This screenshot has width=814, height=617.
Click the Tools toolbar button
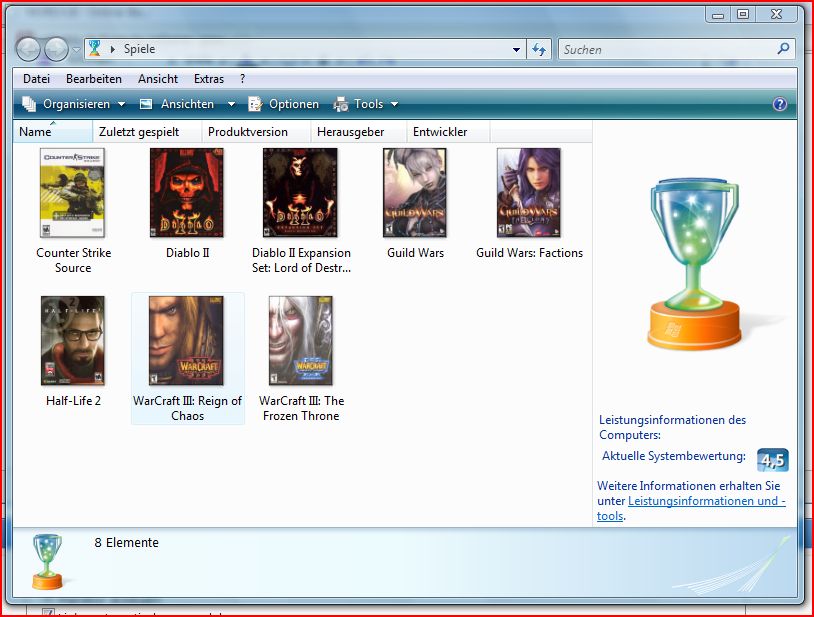(358, 104)
